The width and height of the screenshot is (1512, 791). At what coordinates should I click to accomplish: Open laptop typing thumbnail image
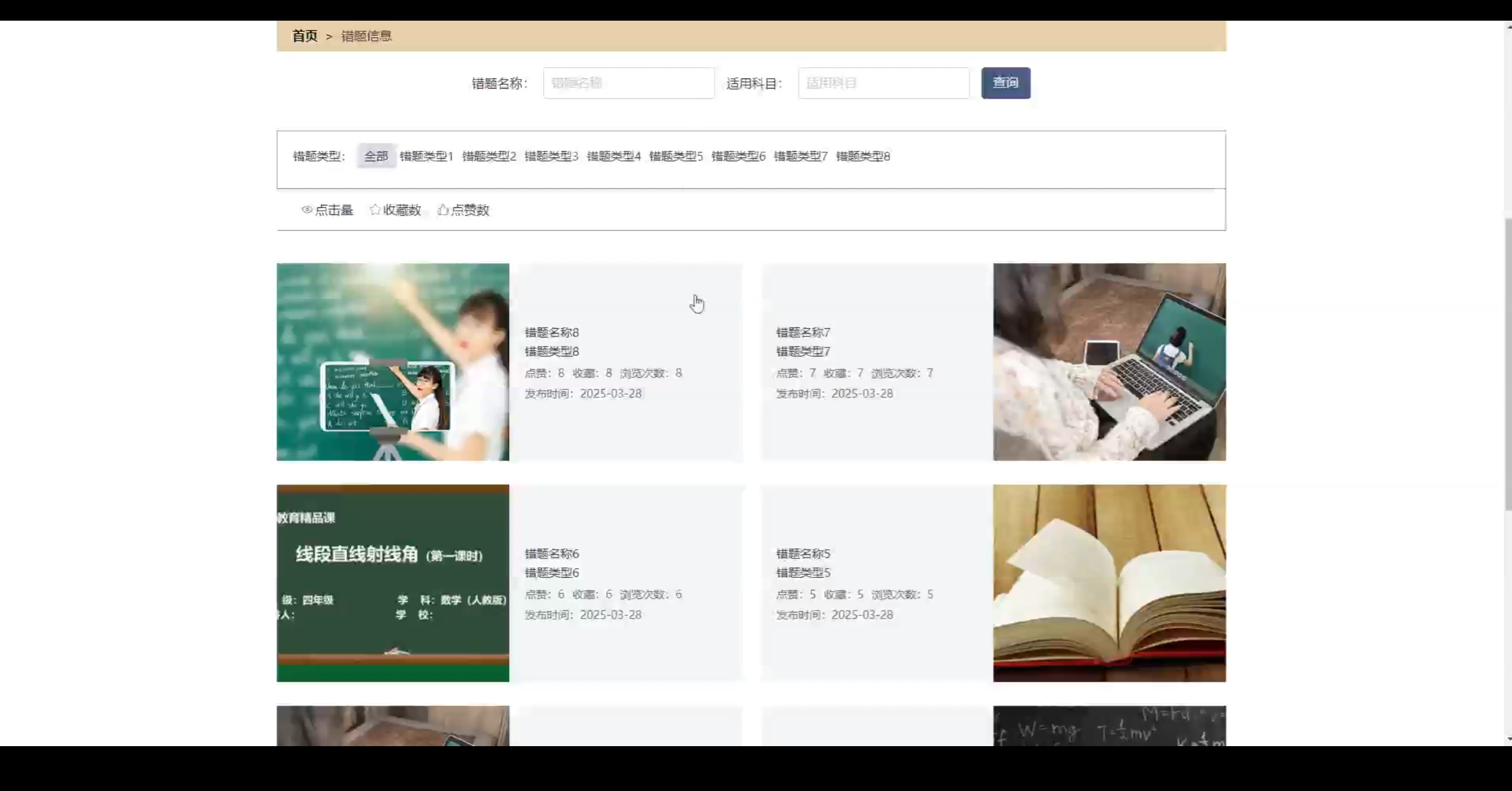tap(1109, 362)
